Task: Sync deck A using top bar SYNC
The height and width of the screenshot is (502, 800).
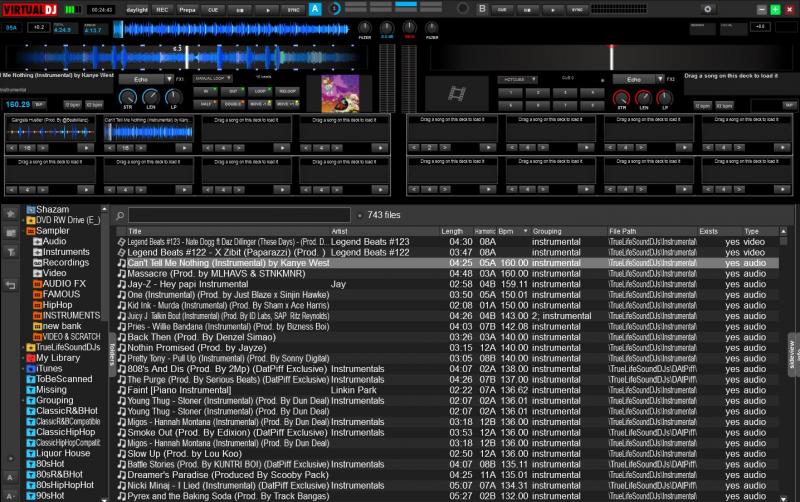Action: tap(293, 10)
